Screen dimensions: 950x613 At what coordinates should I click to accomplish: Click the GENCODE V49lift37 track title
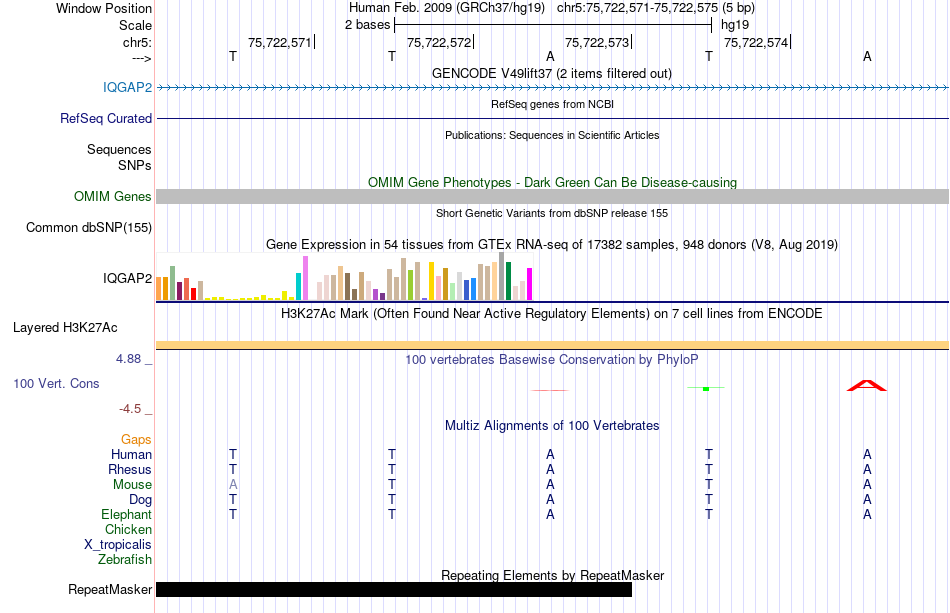552,74
